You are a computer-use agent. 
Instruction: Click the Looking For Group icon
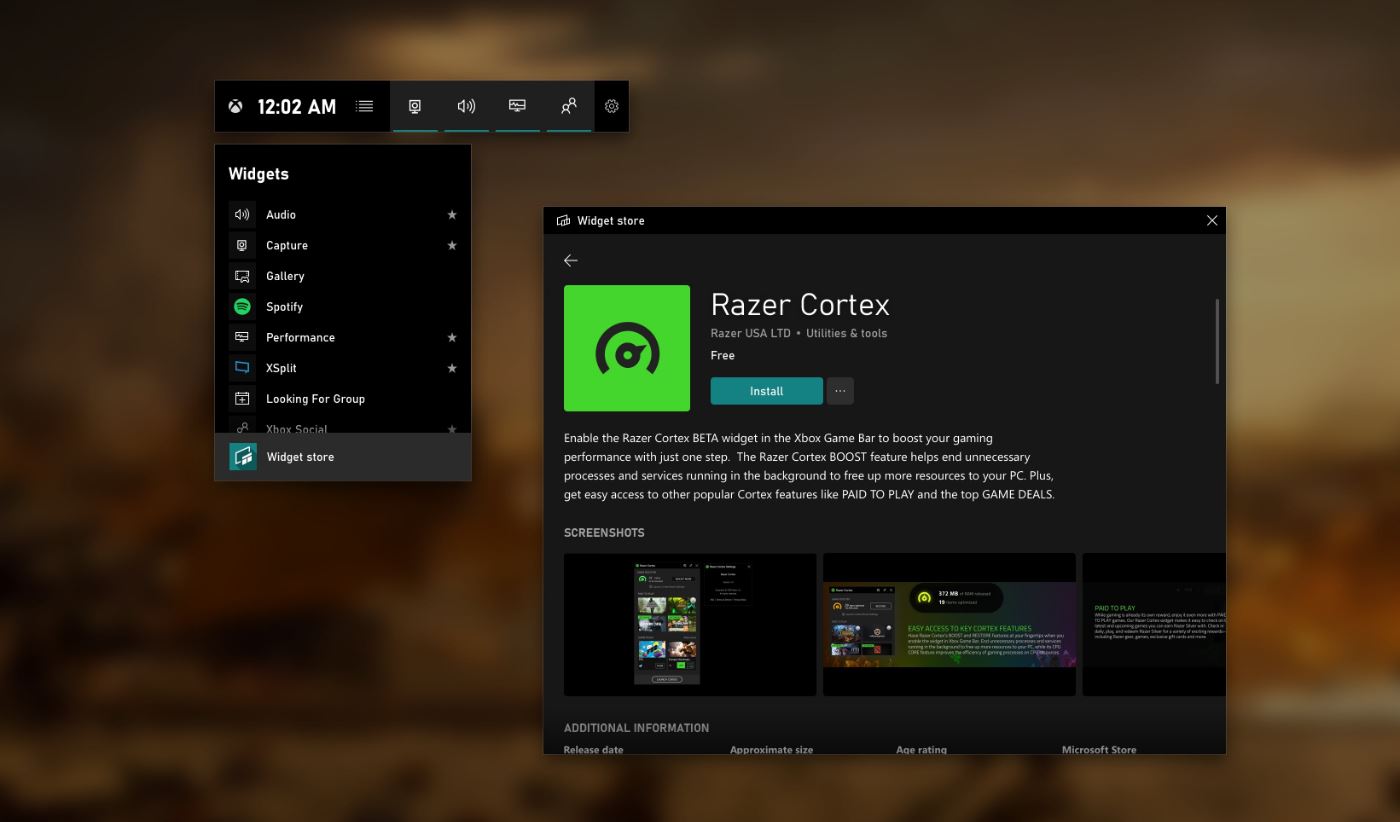tap(242, 399)
